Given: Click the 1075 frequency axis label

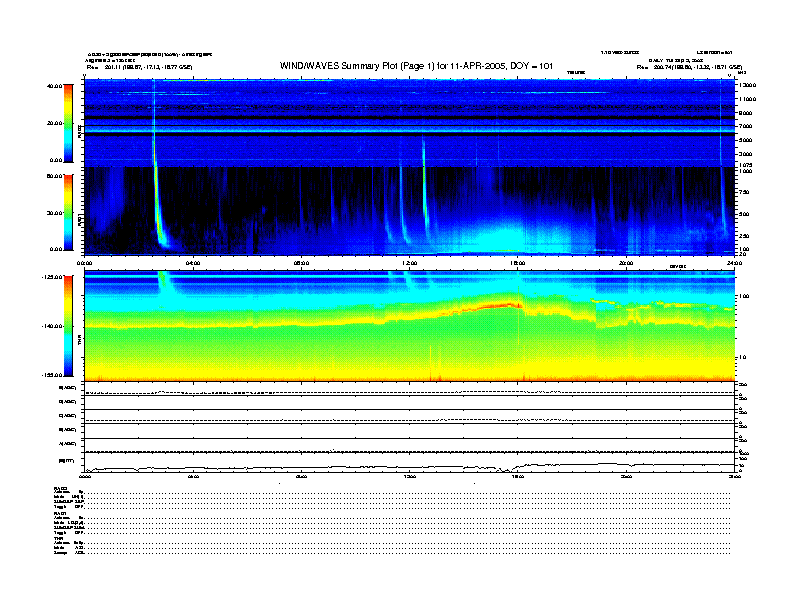Looking at the screenshot, I should (746, 165).
